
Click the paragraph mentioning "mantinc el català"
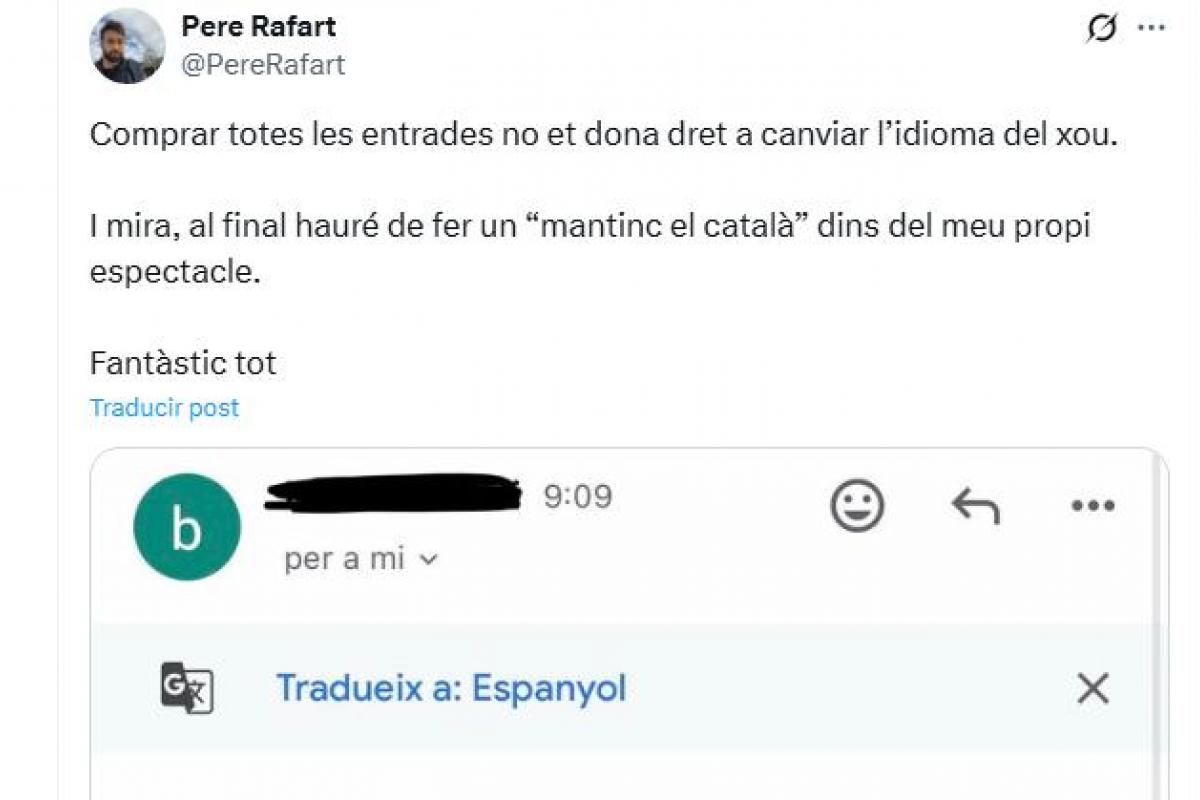[x=588, y=247]
